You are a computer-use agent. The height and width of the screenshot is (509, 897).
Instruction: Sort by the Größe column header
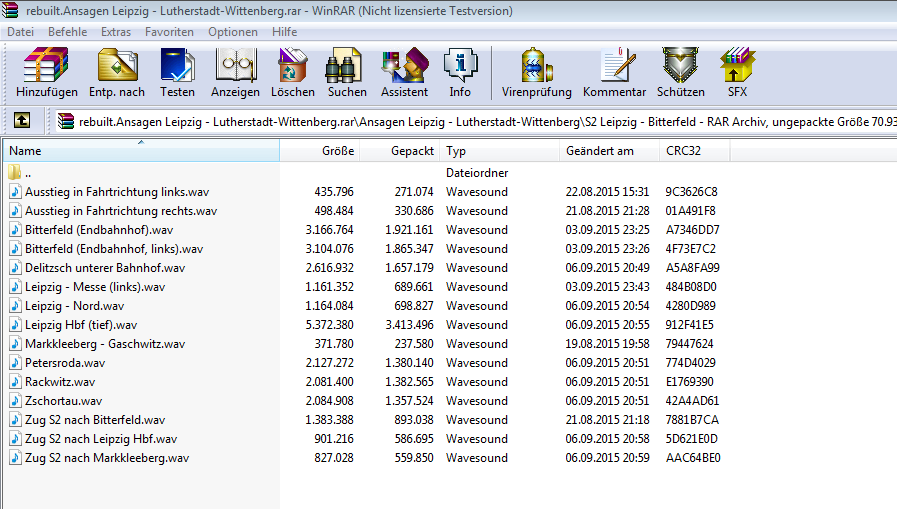click(x=320, y=151)
